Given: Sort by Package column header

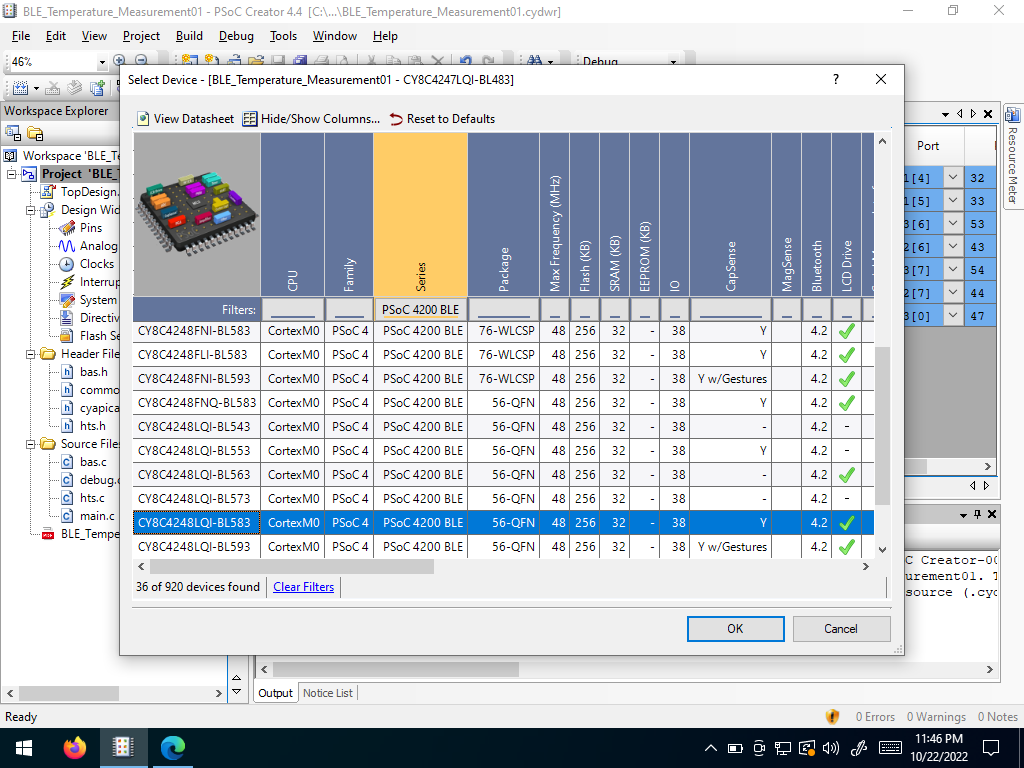Looking at the screenshot, I should click(x=504, y=214).
